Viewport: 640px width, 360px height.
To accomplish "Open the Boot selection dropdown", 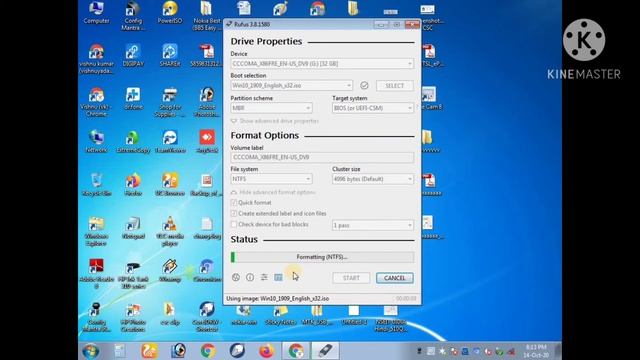I will pos(291,86).
